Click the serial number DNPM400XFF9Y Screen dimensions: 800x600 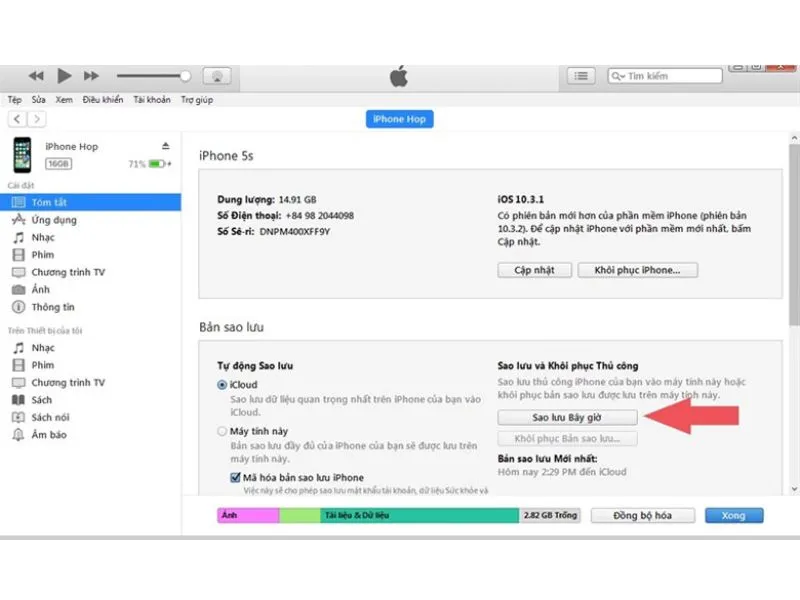(x=294, y=232)
